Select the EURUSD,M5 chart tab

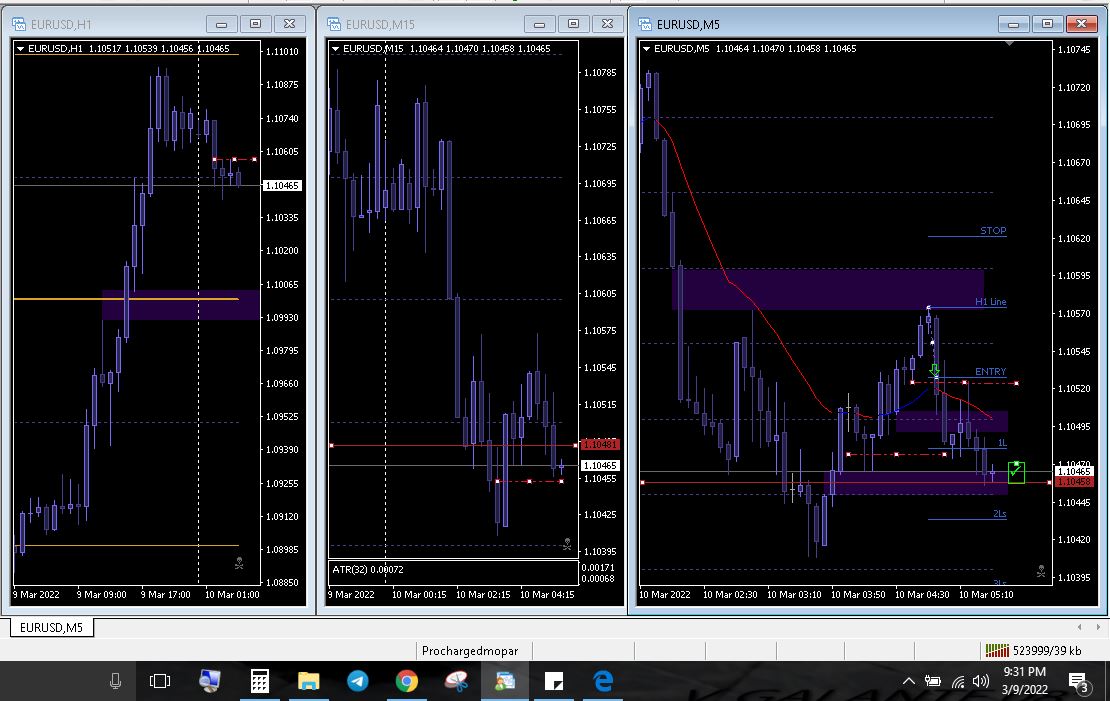pos(54,627)
